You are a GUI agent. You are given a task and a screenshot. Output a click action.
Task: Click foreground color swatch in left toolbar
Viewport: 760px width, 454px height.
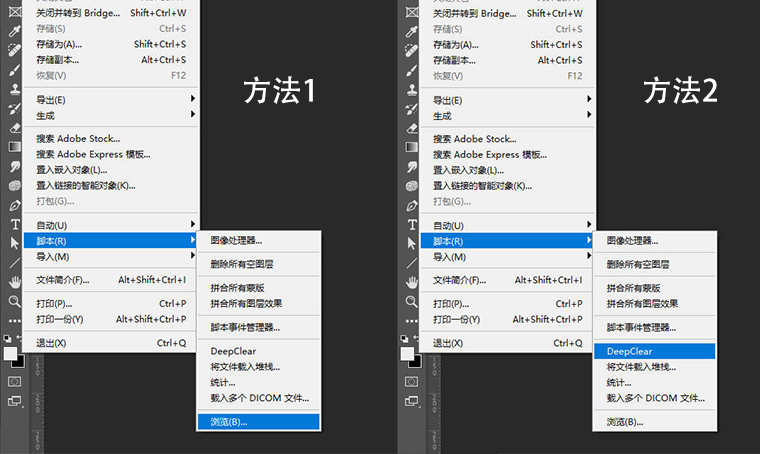pos(12,354)
